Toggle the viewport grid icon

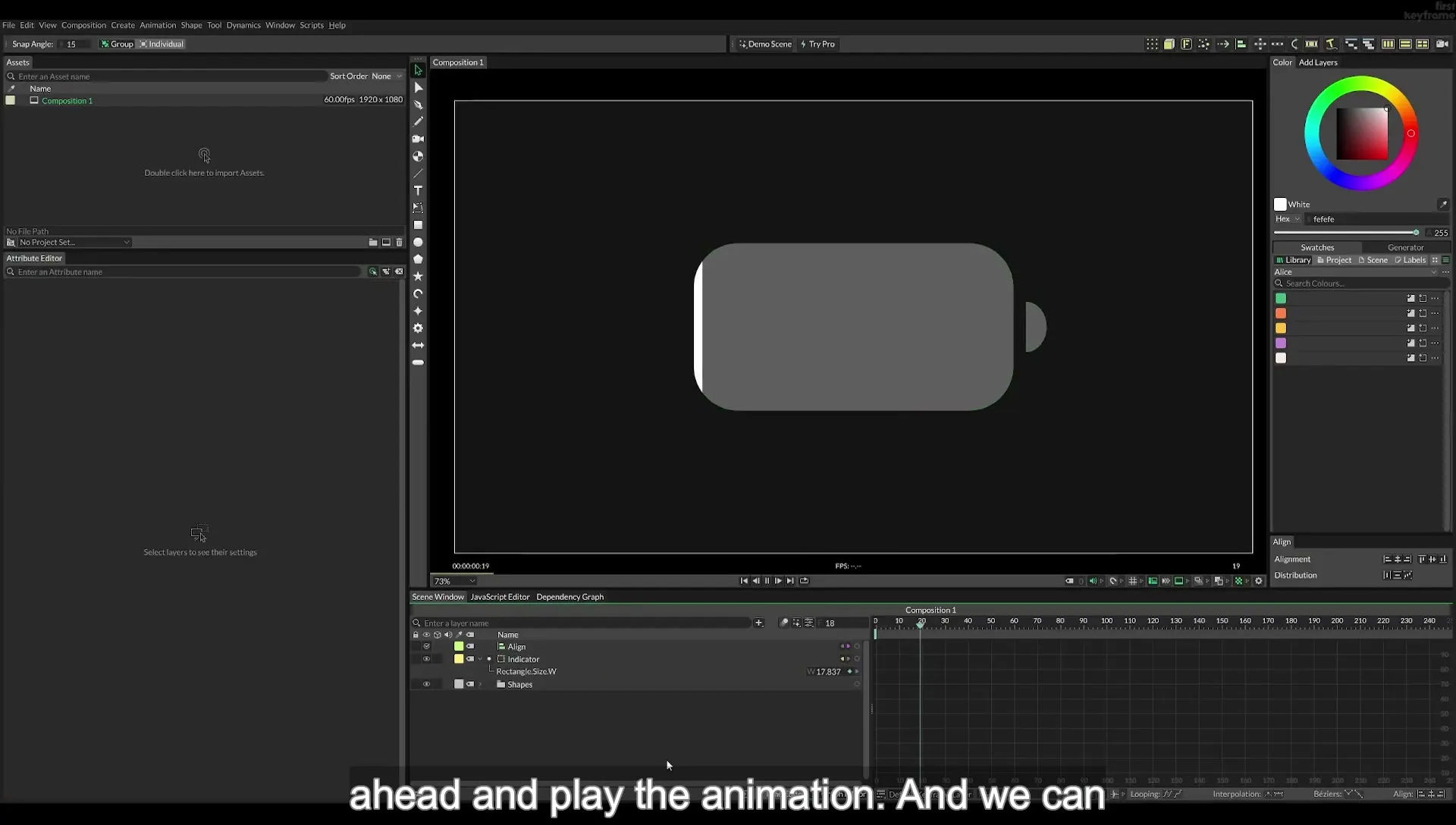1133,581
